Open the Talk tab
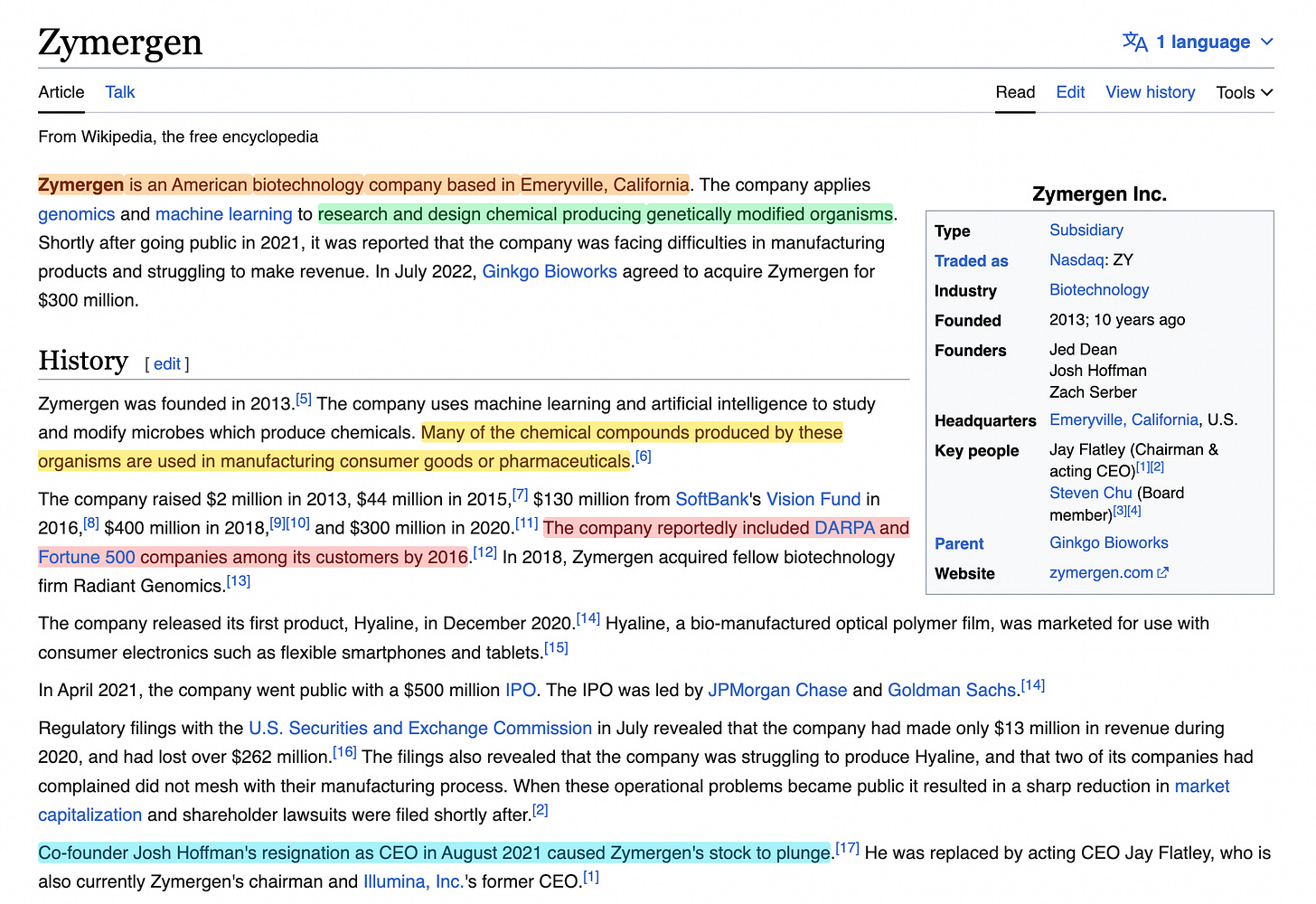 (x=120, y=92)
